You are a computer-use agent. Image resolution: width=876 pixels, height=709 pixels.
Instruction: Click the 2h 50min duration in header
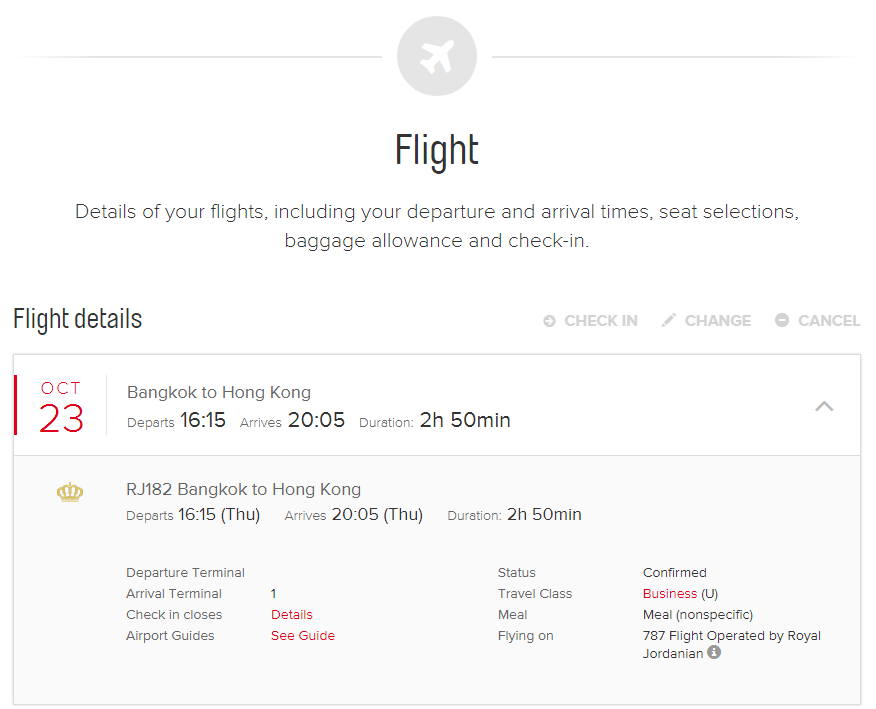click(x=465, y=420)
